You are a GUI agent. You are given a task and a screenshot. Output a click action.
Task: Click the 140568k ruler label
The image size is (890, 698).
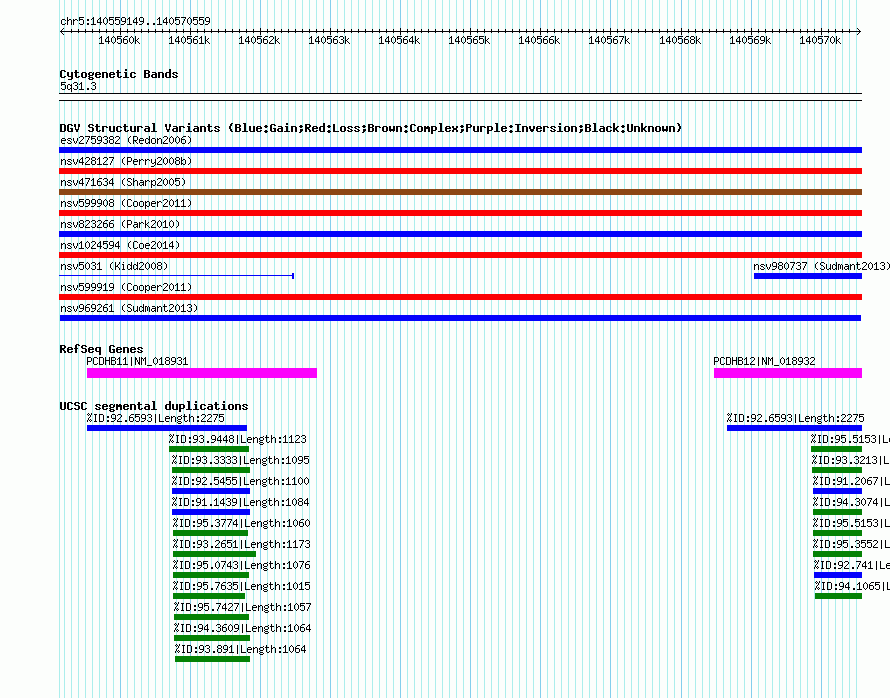(680, 40)
